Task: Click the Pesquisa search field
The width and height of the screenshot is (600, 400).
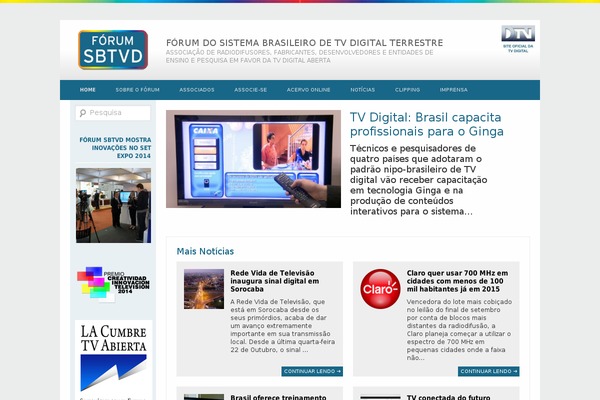Action: (x=113, y=113)
